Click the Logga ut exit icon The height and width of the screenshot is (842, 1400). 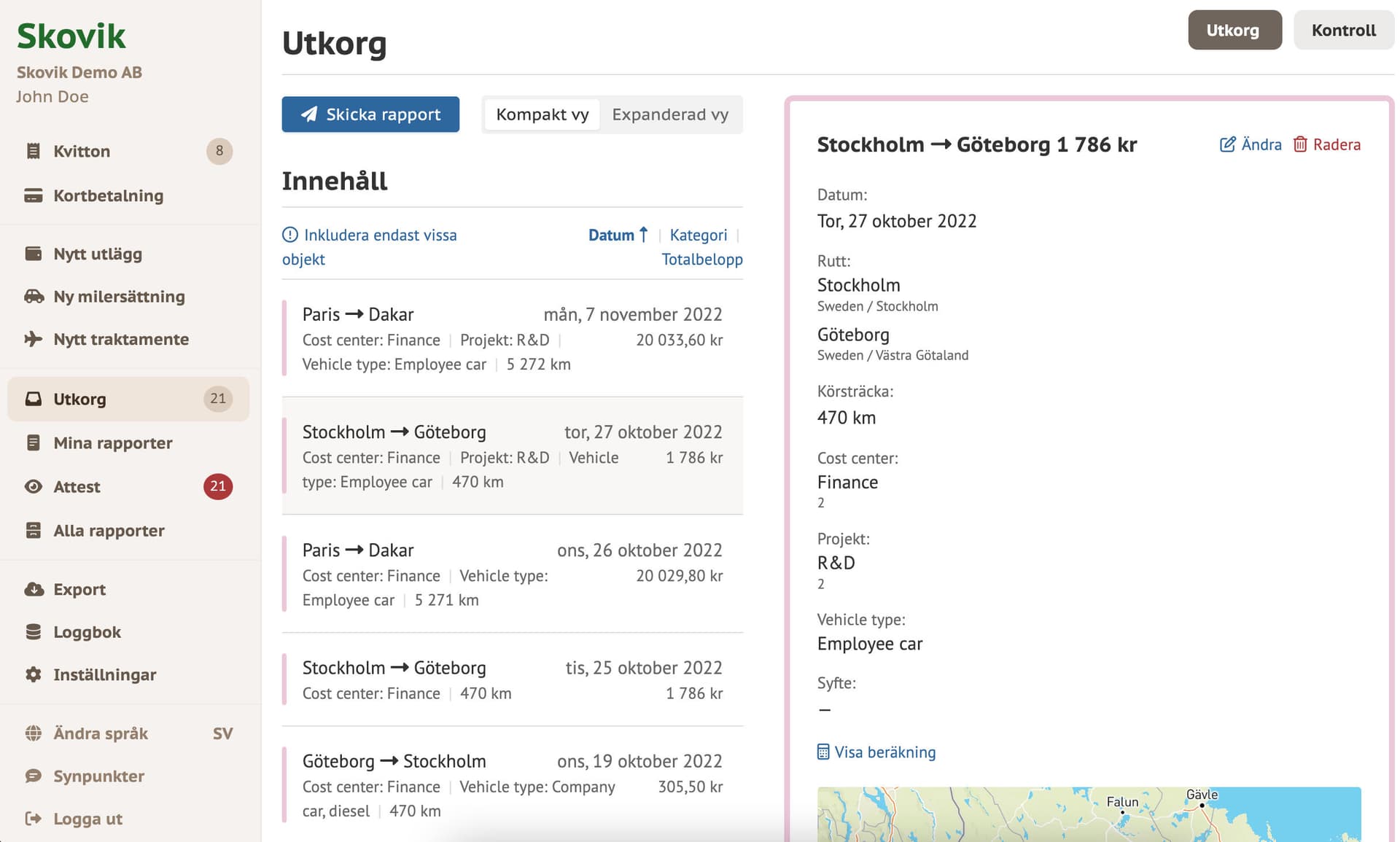(33, 819)
